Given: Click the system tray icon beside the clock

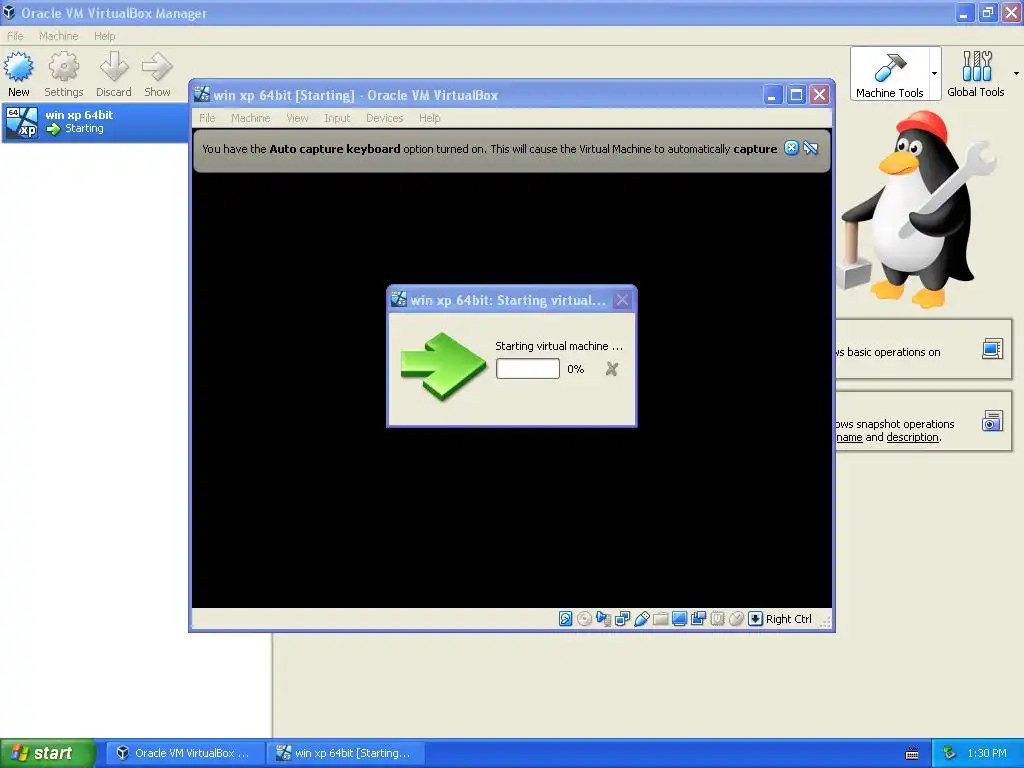Looking at the screenshot, I should point(950,753).
